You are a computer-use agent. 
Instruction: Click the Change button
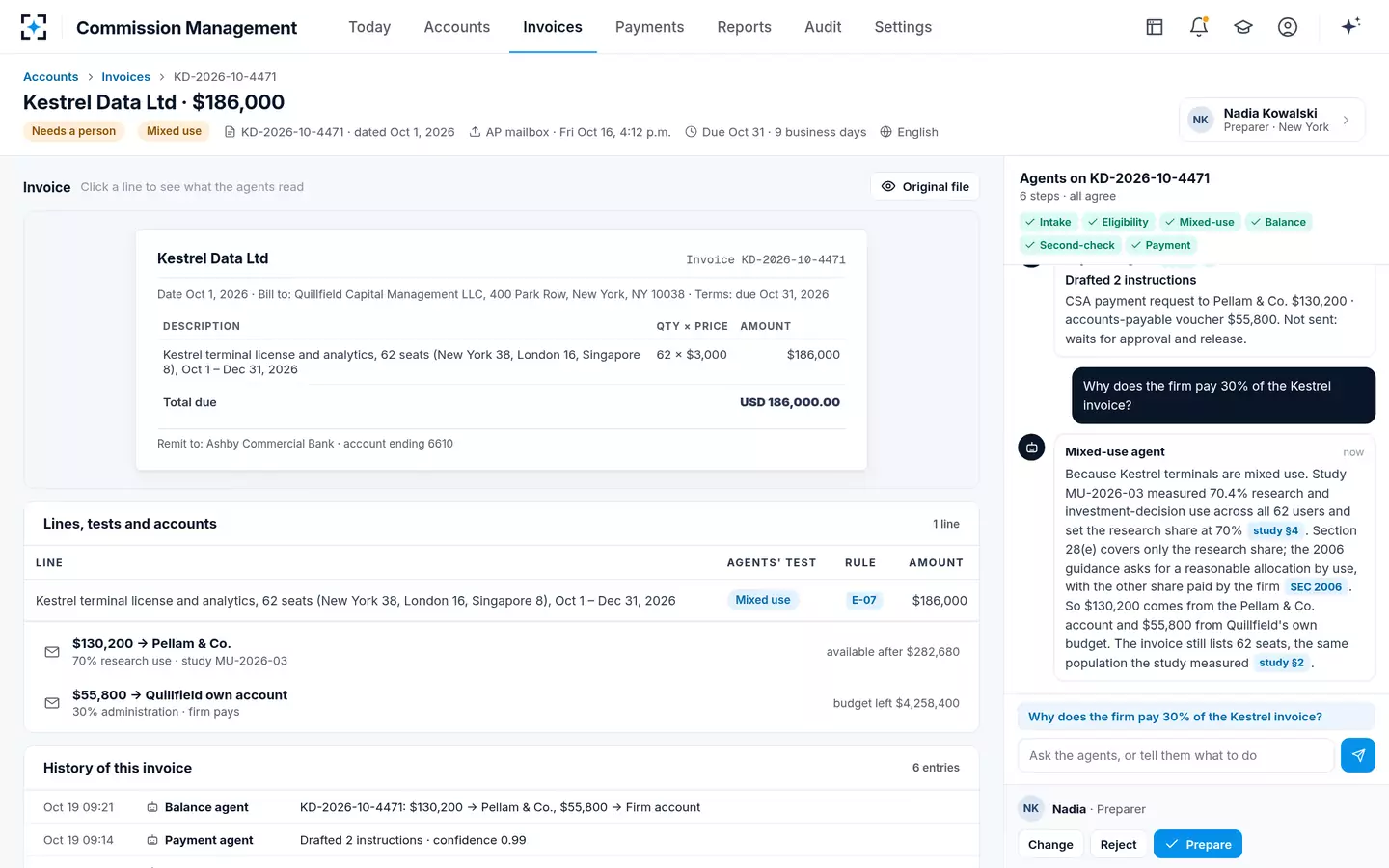pos(1050,844)
